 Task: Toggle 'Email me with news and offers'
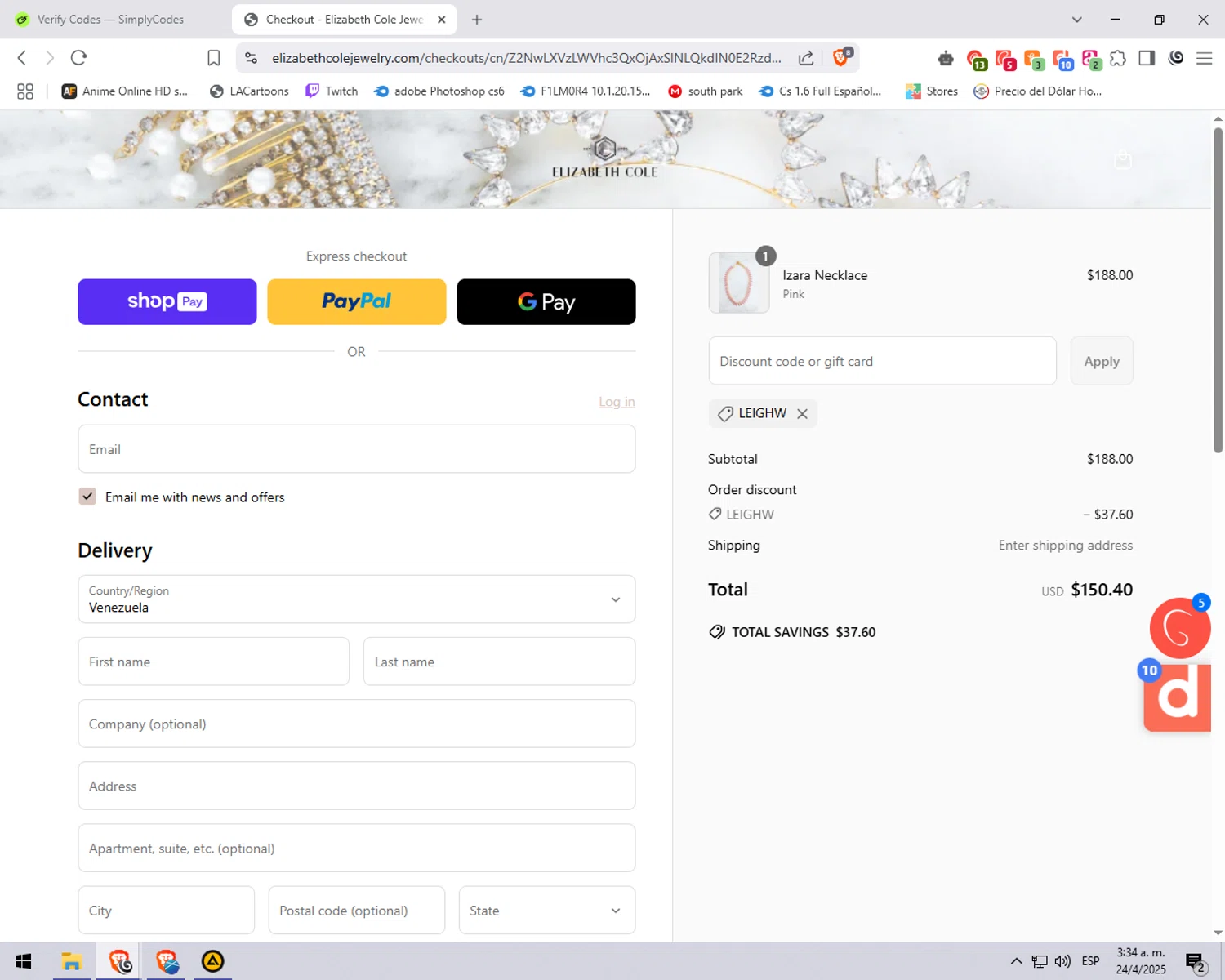click(87, 497)
